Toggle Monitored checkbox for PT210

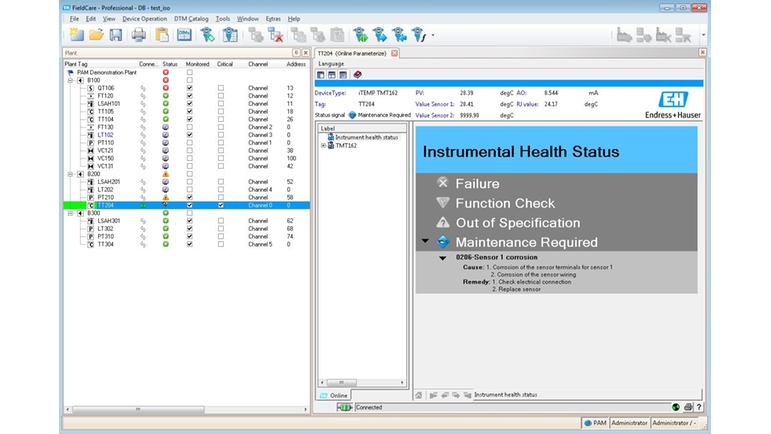click(x=189, y=197)
